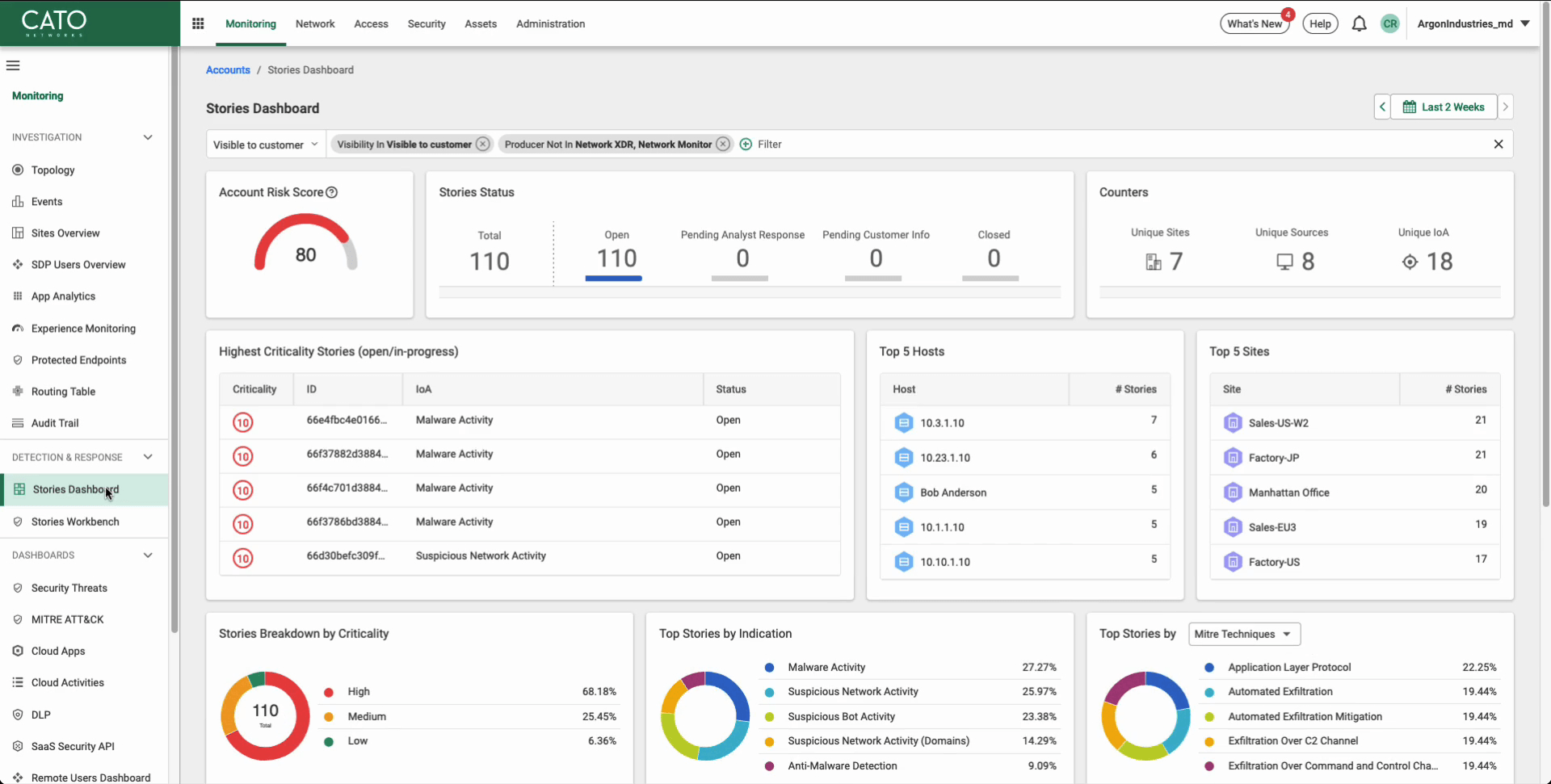The width and height of the screenshot is (1551, 784).
Task: Open the Last 2 Weeks date picker
Action: 1444,107
